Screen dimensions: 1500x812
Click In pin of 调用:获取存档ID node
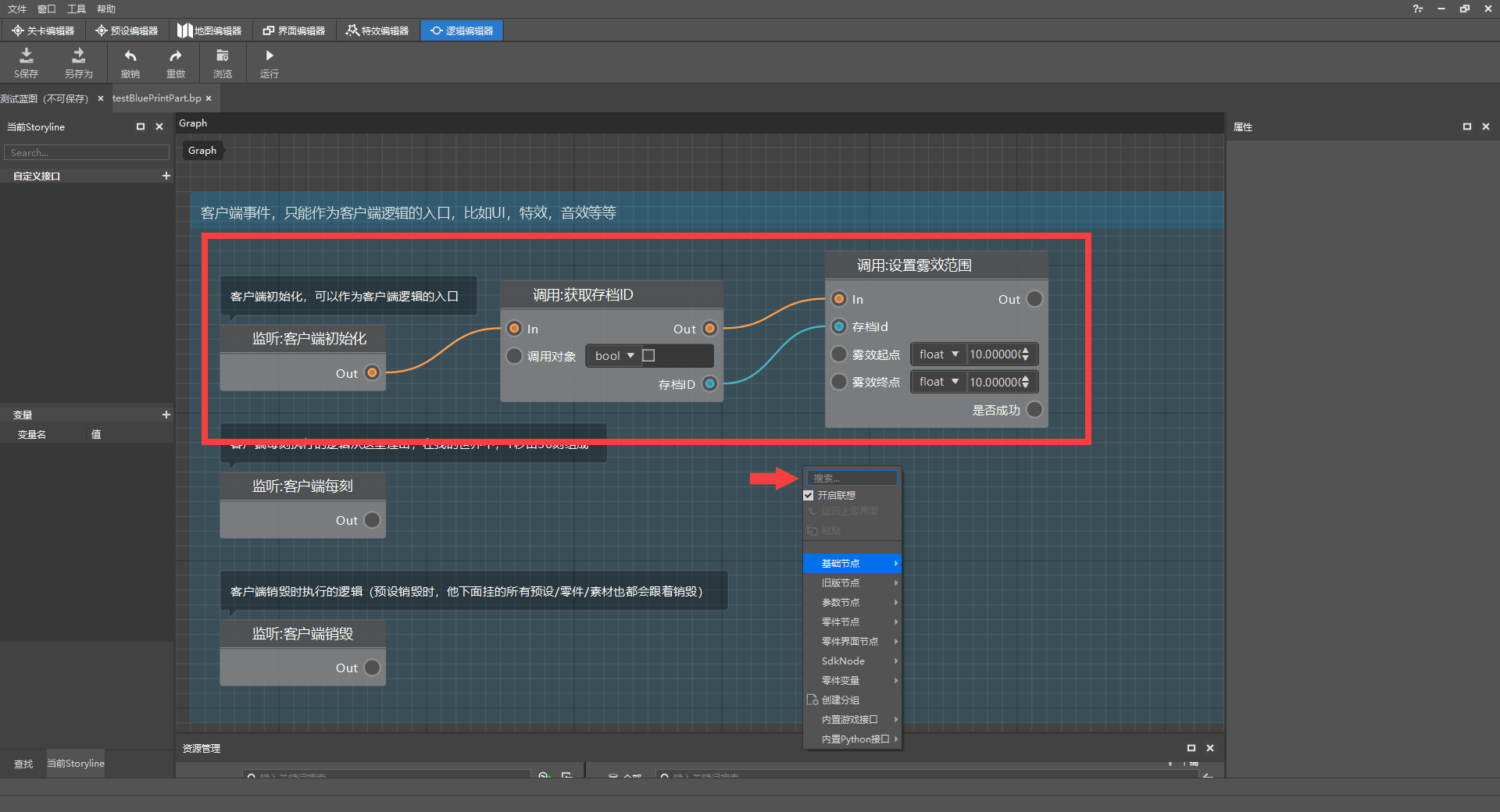coord(514,329)
